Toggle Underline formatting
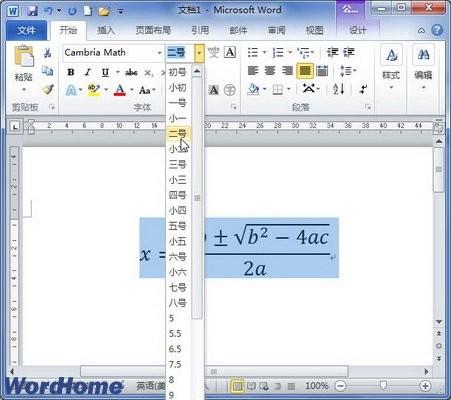 pyautogui.click(x=105, y=72)
